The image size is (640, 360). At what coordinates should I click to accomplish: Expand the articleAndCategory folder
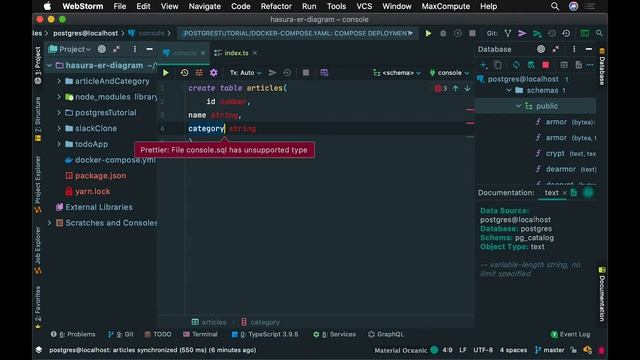59,81
